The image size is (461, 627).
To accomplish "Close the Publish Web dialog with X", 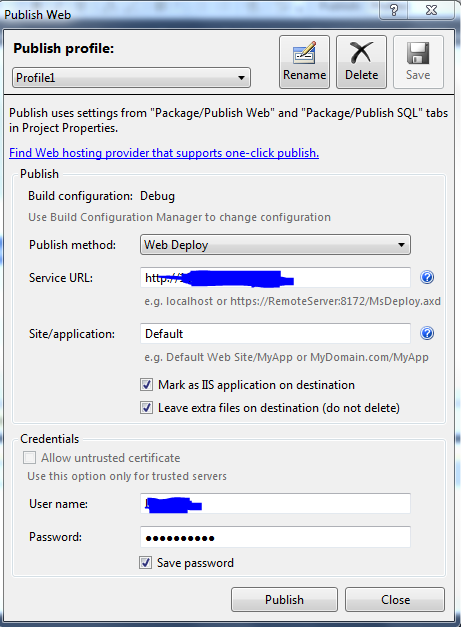I will (x=431, y=10).
